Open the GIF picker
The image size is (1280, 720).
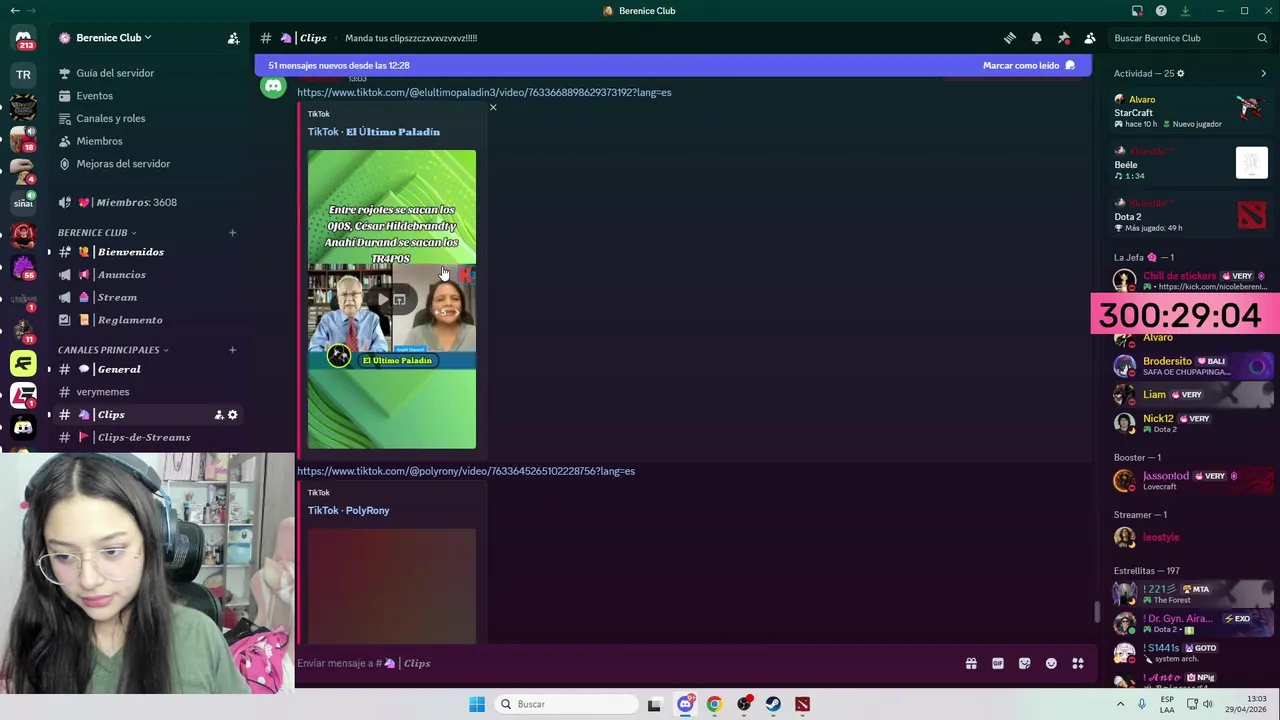click(x=998, y=663)
